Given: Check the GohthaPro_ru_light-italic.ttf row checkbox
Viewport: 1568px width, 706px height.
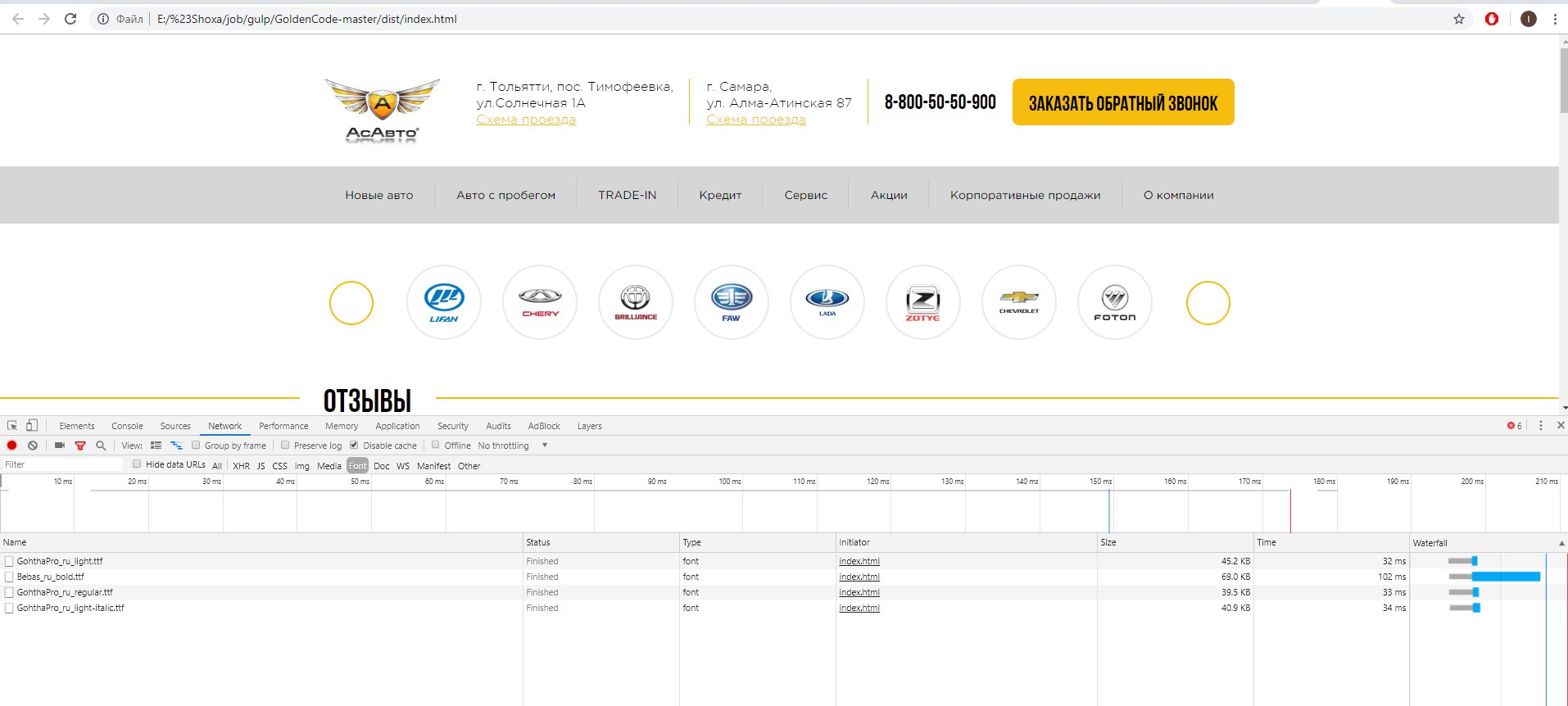Looking at the screenshot, I should pyautogui.click(x=9, y=609).
